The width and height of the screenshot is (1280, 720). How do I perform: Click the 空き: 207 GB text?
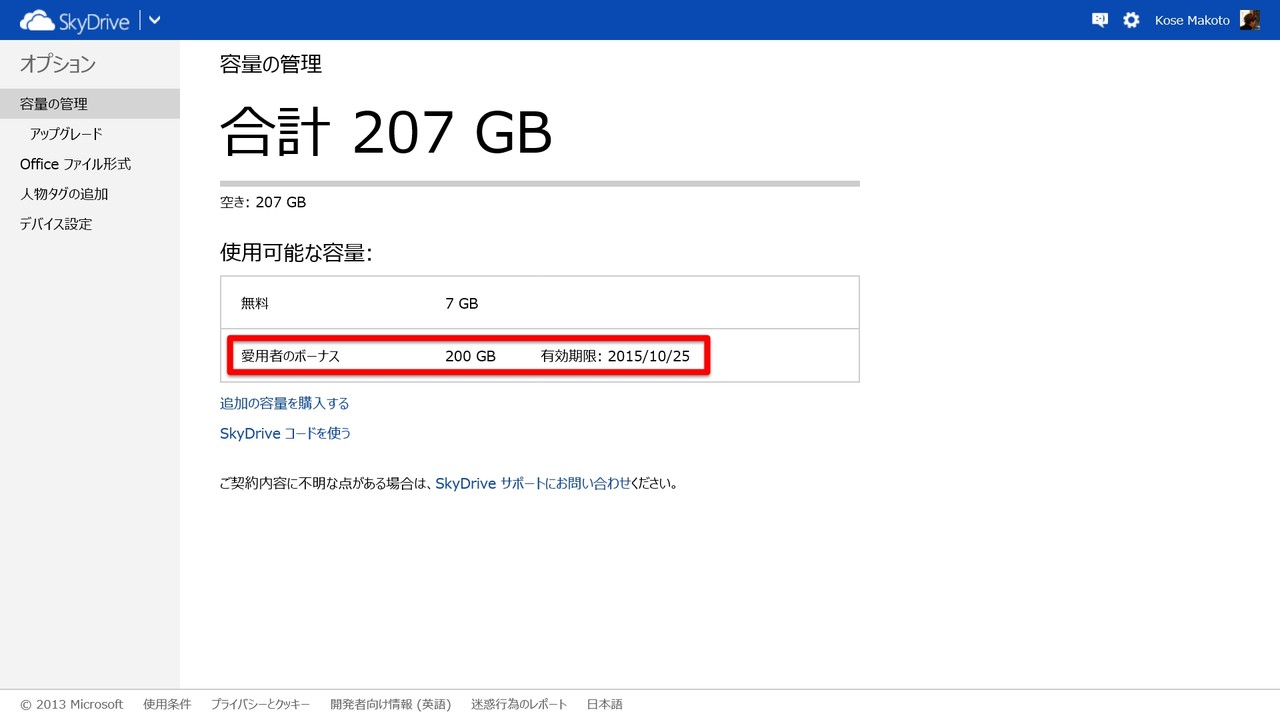(x=263, y=202)
